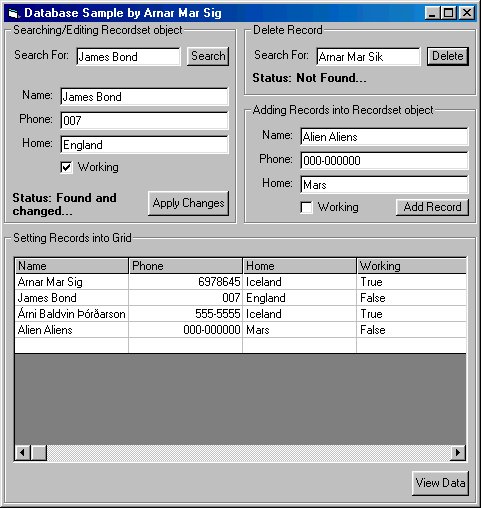Screen dimensions: 481x508
Task: Select the Alien Aliens row in grid
Action: (240, 330)
